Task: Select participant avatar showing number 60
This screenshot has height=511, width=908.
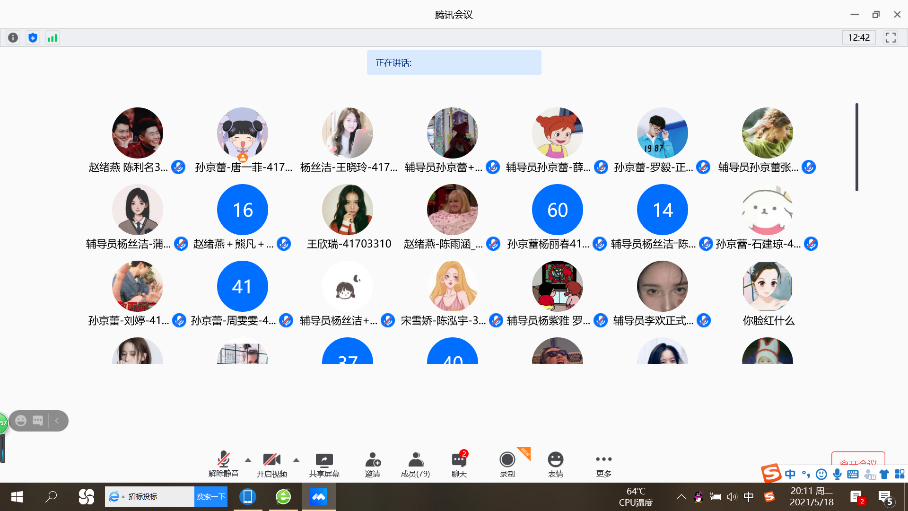Action: coord(557,210)
